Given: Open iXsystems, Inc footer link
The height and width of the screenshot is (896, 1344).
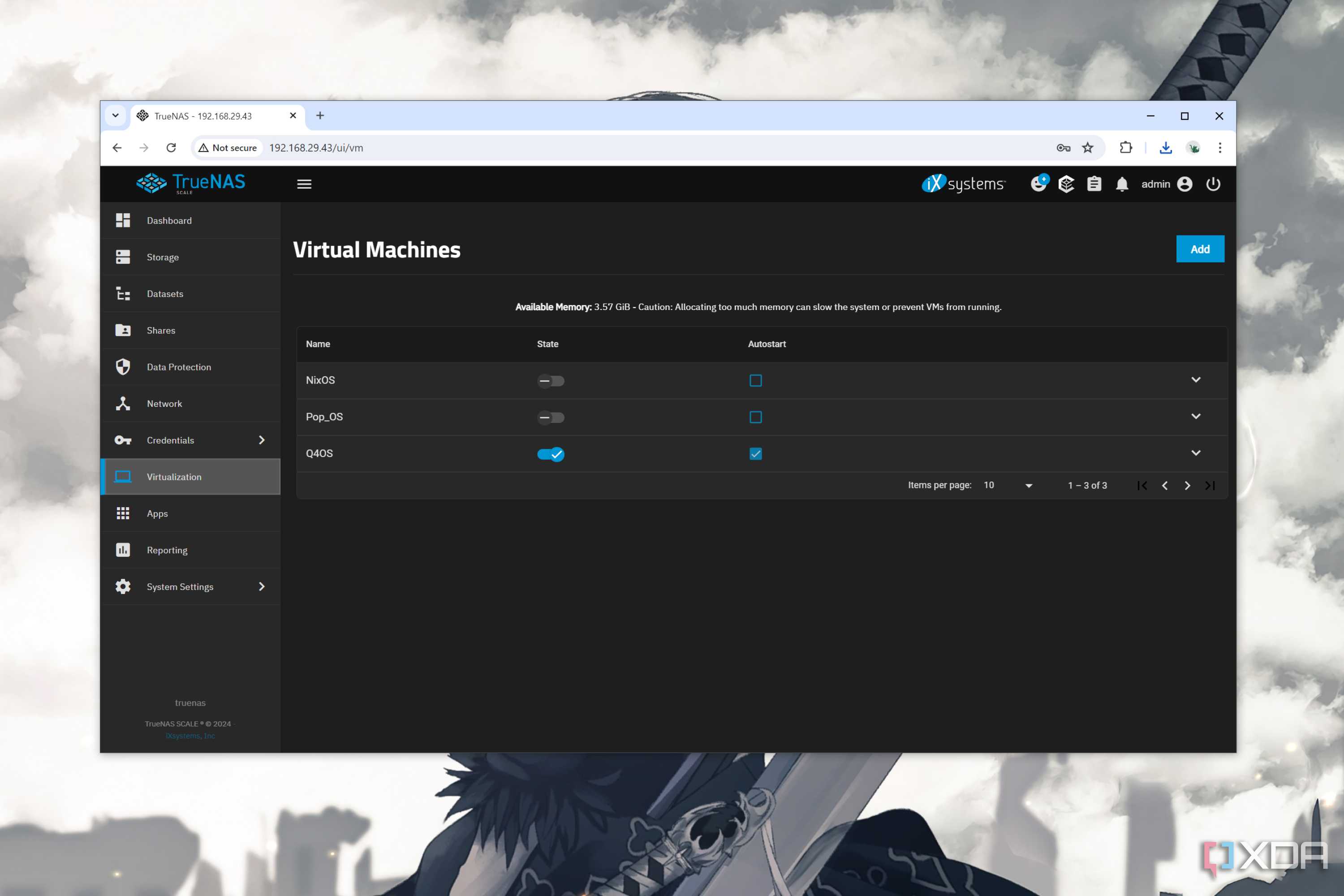Looking at the screenshot, I should click(190, 736).
